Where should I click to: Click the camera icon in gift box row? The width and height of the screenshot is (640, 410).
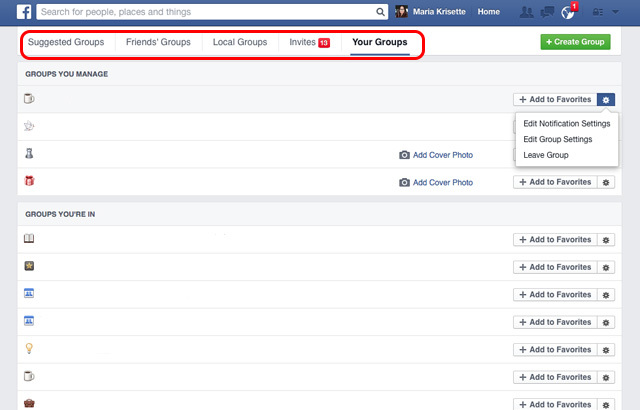pos(404,182)
